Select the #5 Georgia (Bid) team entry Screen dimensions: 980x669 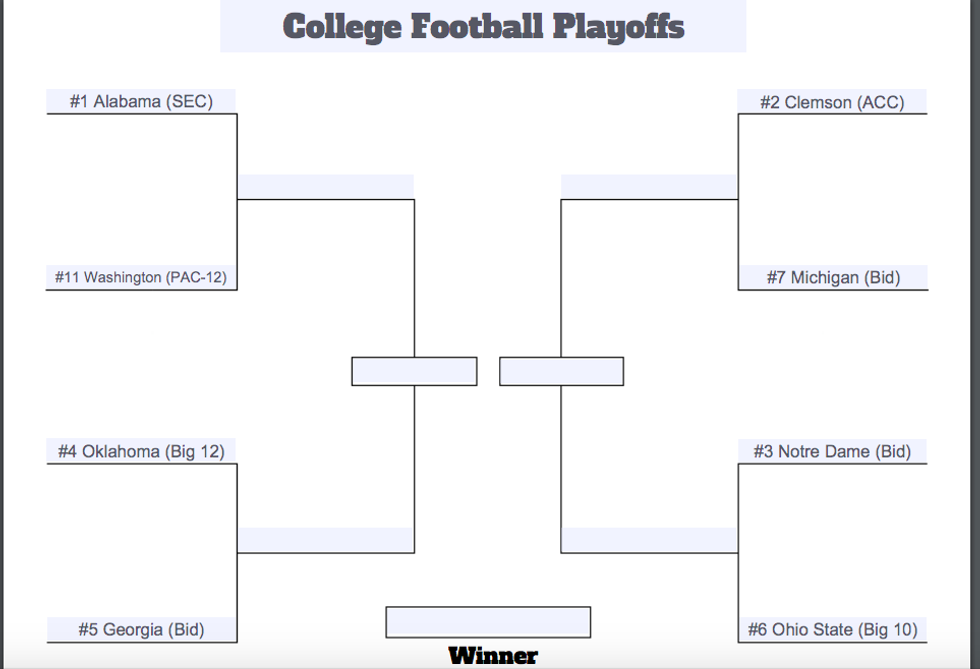pos(141,629)
